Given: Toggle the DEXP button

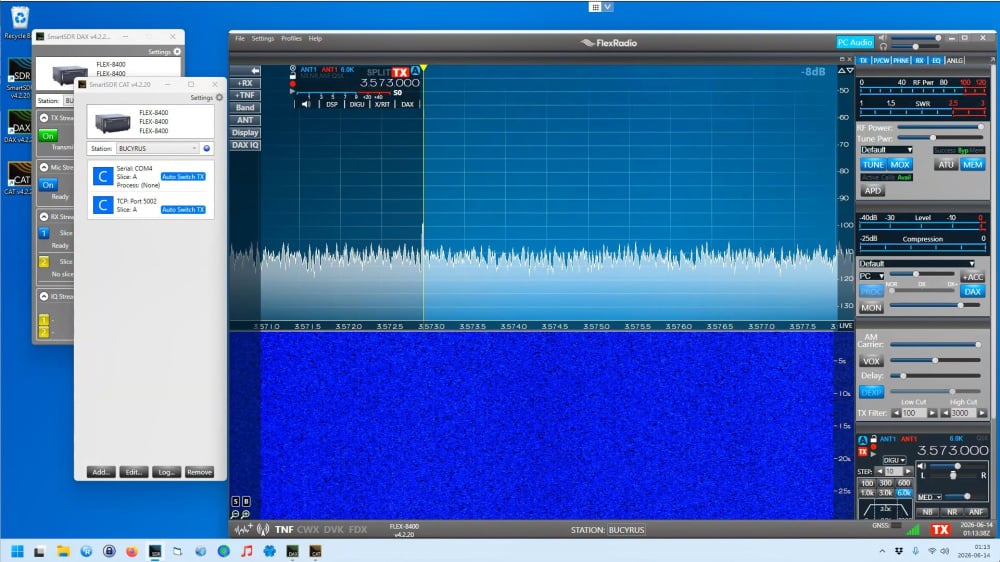Looking at the screenshot, I should 871,392.
